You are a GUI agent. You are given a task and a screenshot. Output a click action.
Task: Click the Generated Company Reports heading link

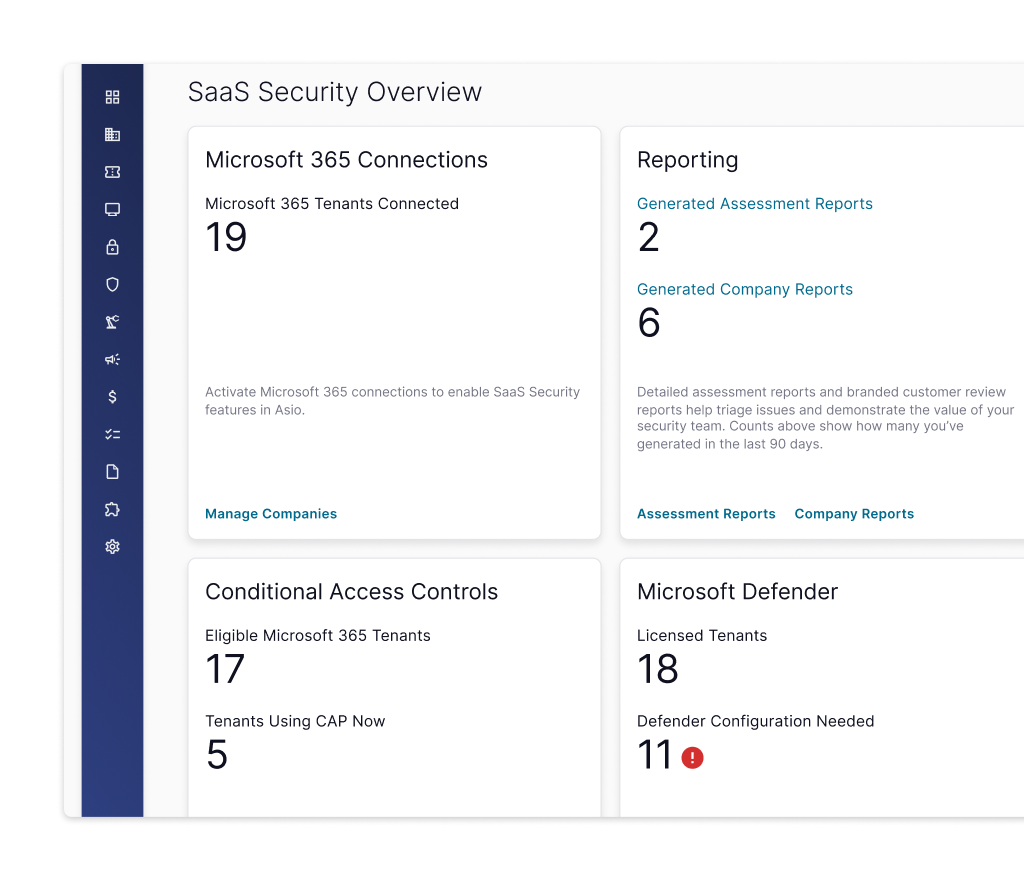pos(744,289)
